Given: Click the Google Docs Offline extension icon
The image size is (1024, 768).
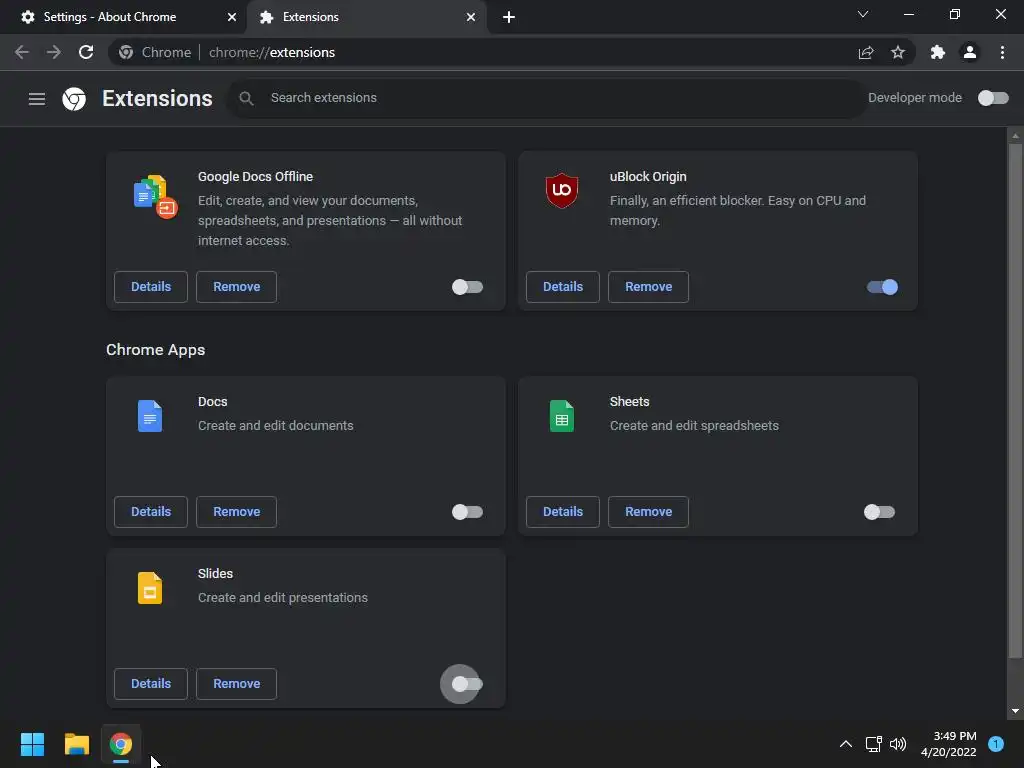Looking at the screenshot, I should click(x=155, y=196).
